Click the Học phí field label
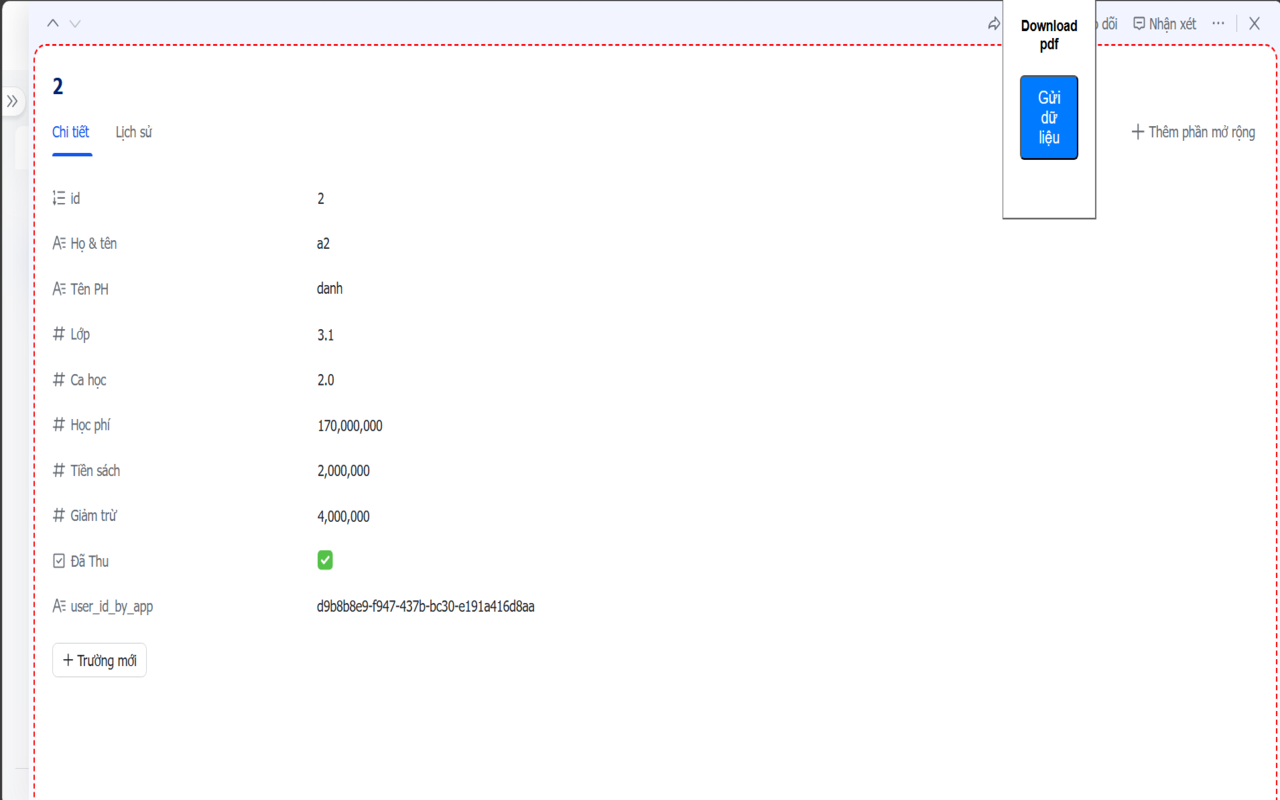The height and width of the screenshot is (800, 1280). pyautogui.click(x=90, y=425)
